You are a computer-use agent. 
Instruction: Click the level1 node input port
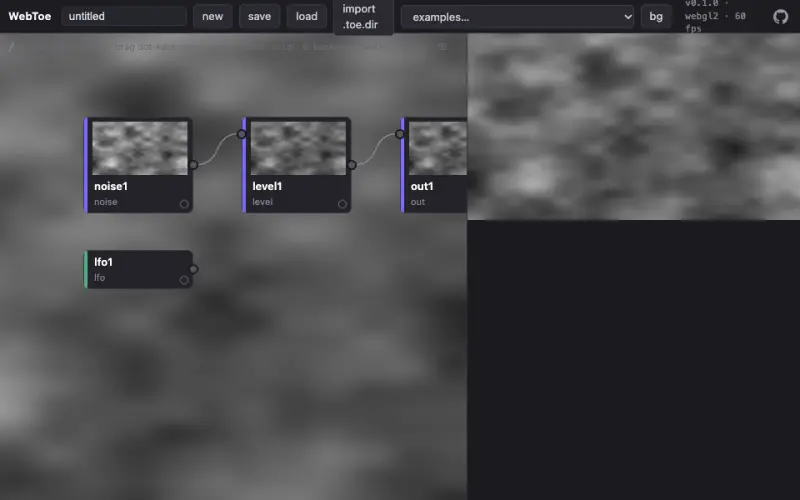point(241,134)
